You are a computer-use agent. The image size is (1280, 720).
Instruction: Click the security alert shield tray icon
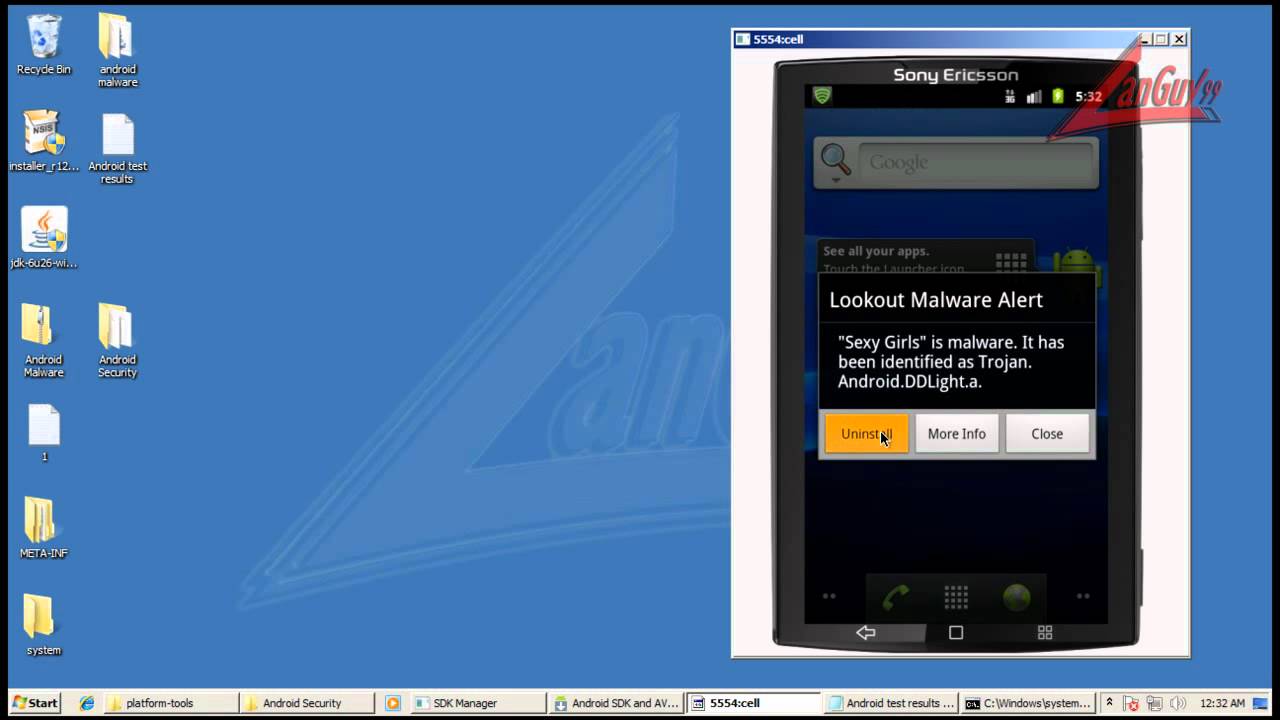pyautogui.click(x=1132, y=703)
